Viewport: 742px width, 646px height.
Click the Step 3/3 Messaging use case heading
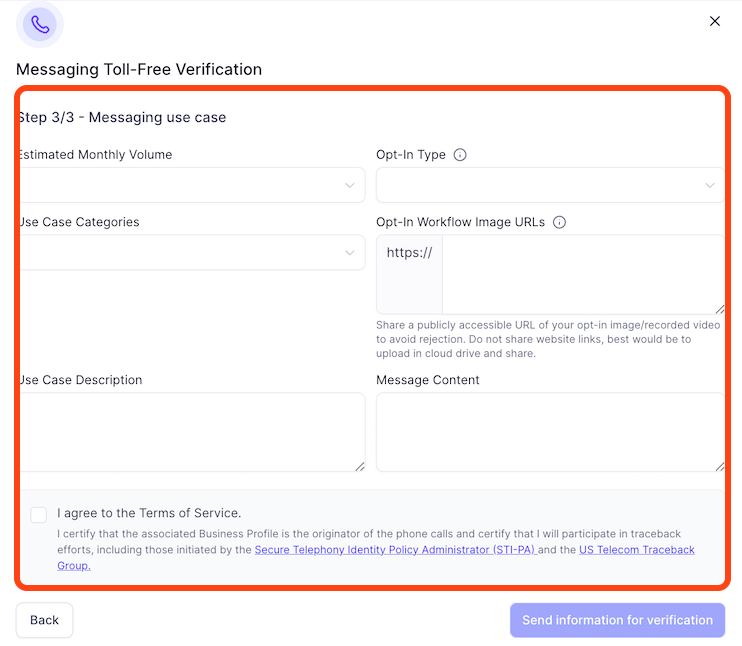point(122,117)
